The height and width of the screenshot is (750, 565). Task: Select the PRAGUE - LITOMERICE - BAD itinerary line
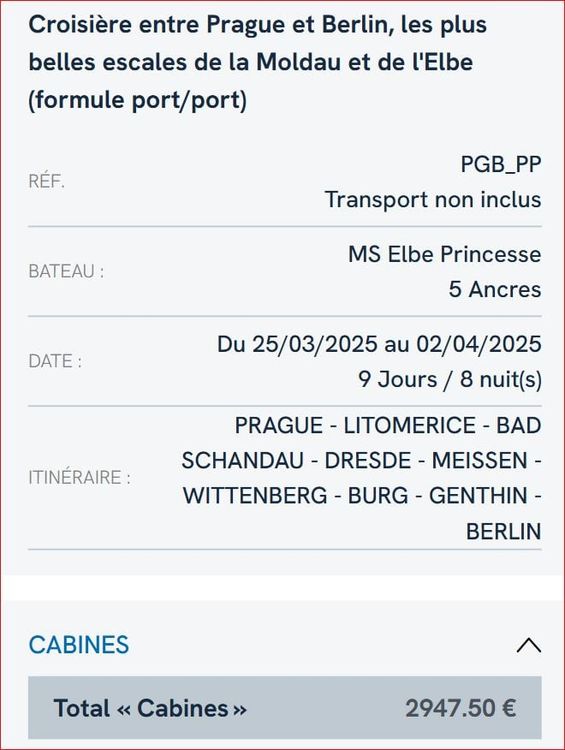(x=388, y=425)
